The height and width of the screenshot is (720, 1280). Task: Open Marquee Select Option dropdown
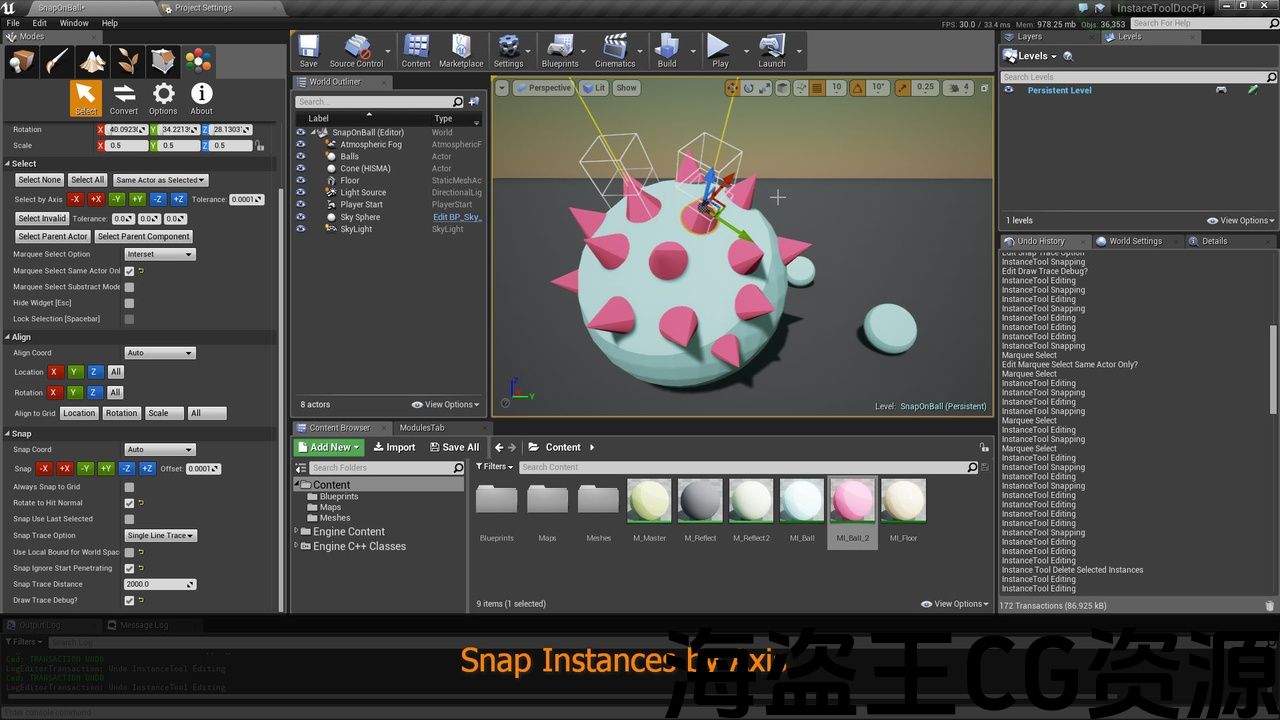point(160,254)
